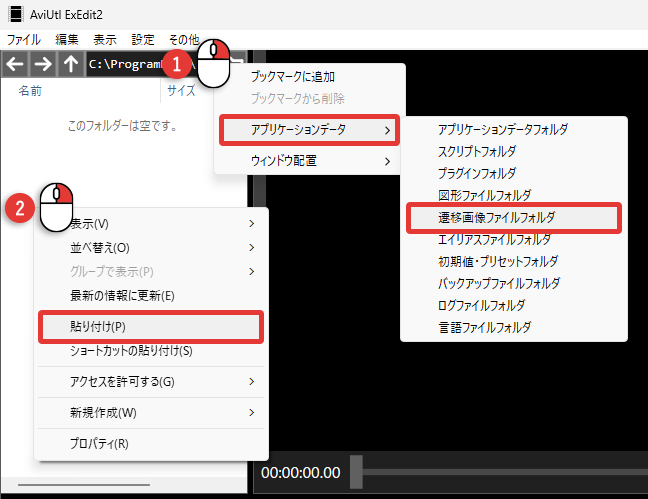This screenshot has width=648, height=499.
Task: Open the 編集 menu
Action: [x=68, y=39]
